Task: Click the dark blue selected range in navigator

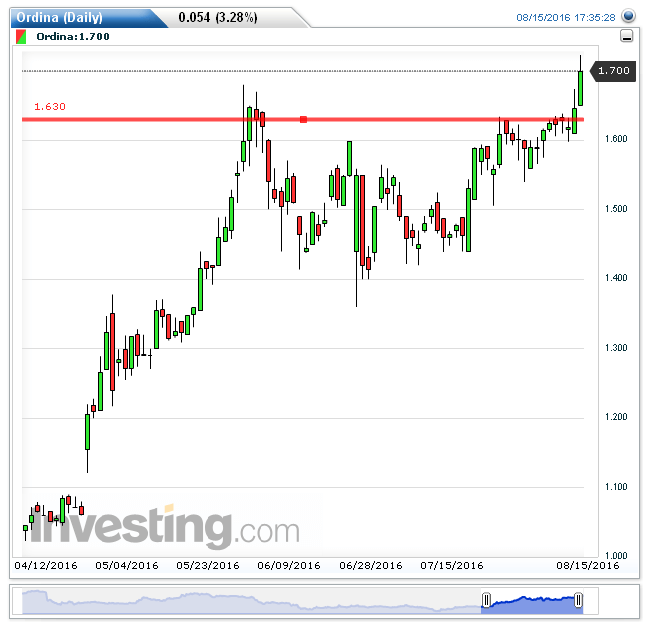Action: pos(532,605)
